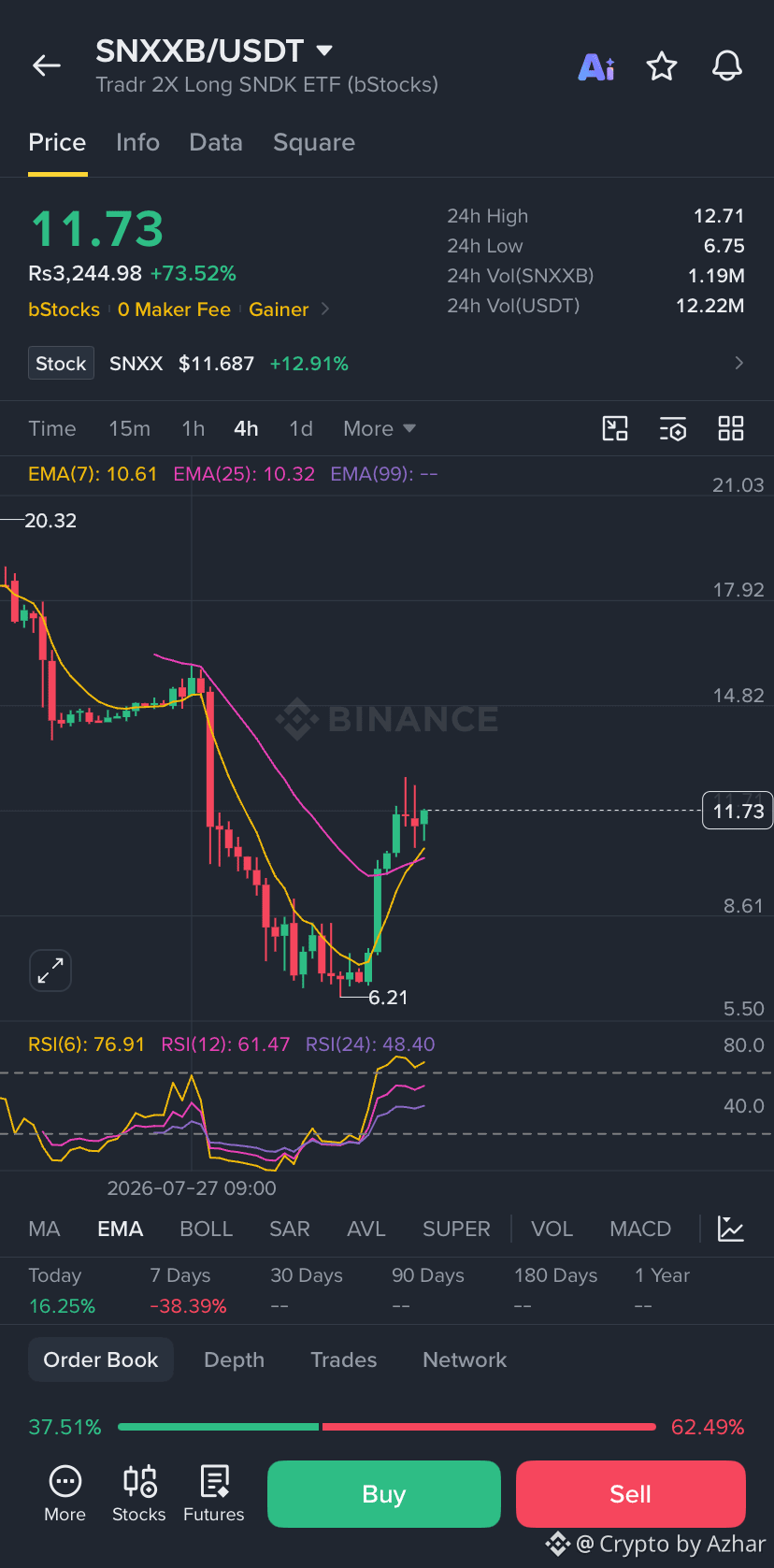Screen dimensions: 774x1568
Task: Enable the MA indicator
Action: (x=44, y=1229)
